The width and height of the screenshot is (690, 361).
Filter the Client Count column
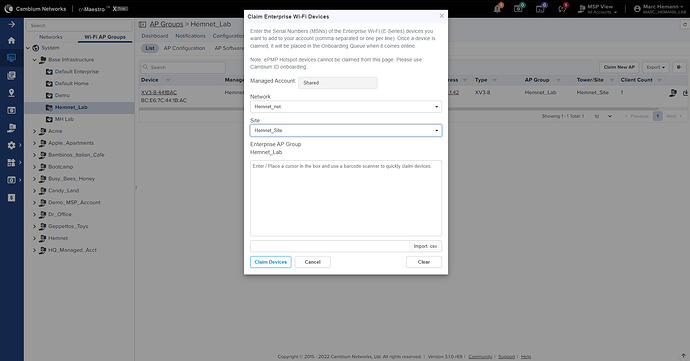click(x=659, y=80)
